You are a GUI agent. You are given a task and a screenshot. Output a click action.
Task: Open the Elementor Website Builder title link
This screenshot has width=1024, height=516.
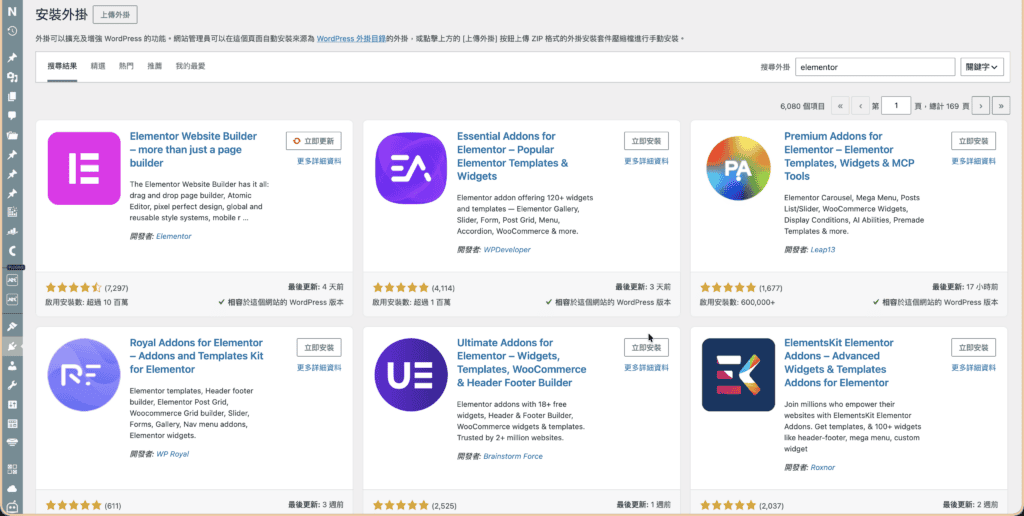click(x=193, y=150)
